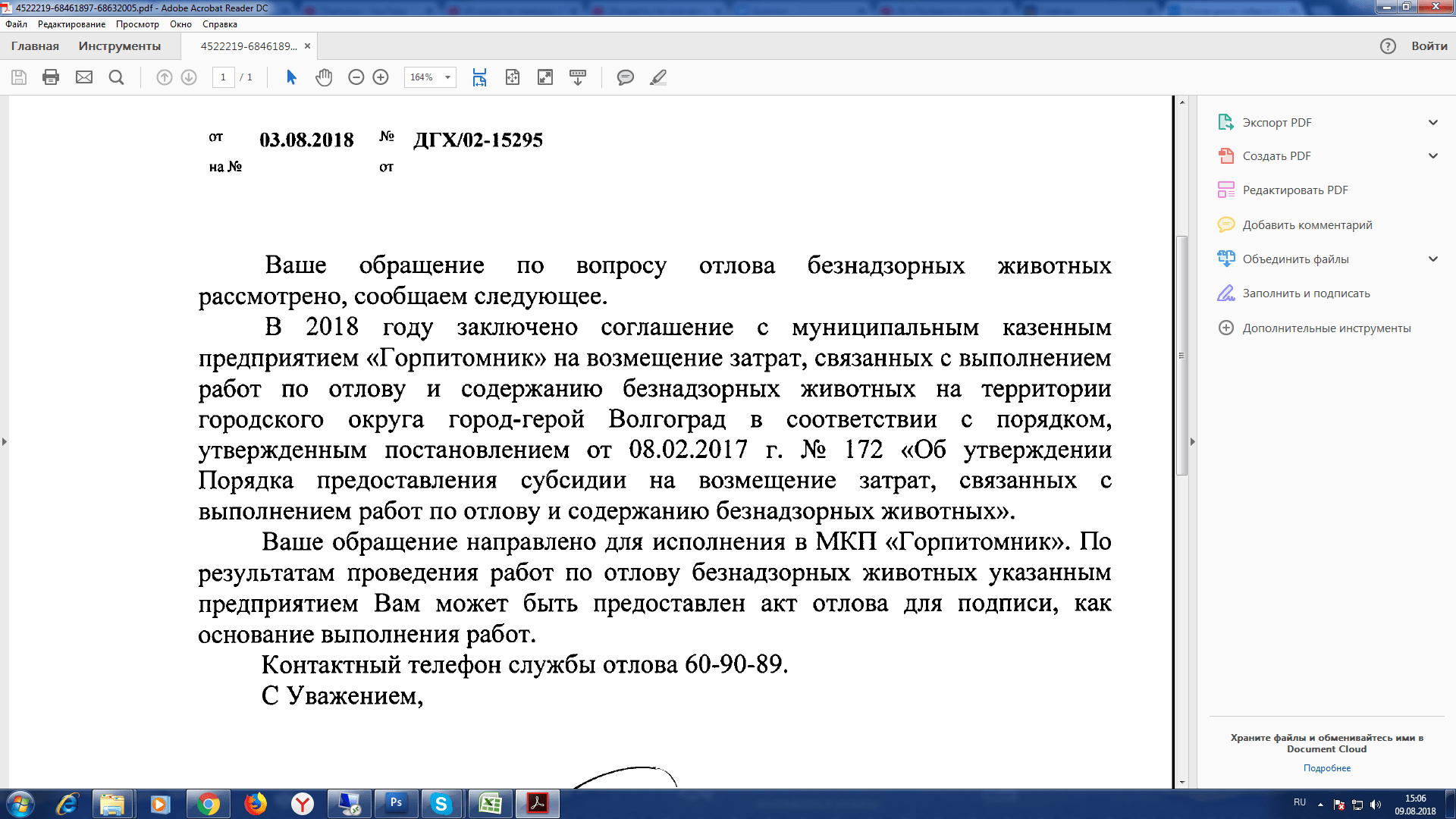Select the Highlight text pen tool
Viewport: 1456px width, 819px height.
point(658,77)
